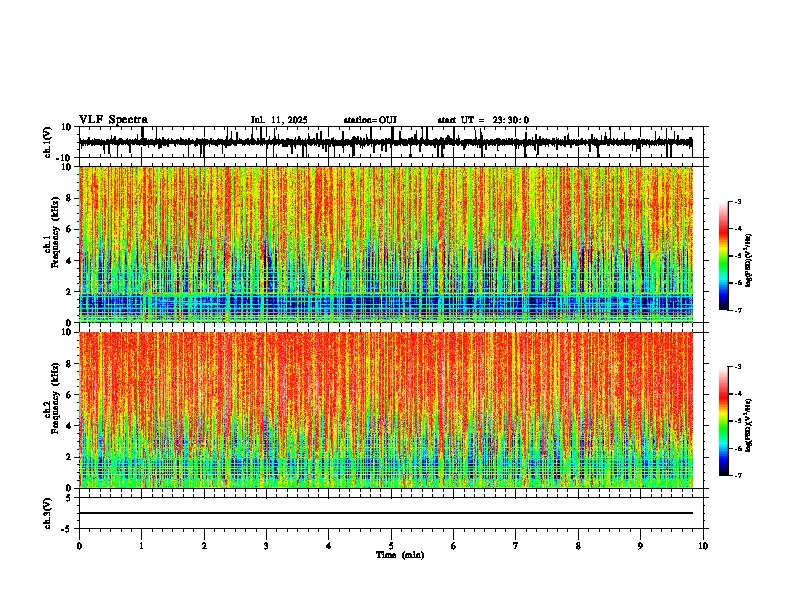Click the "-3" label on ch.1 color scale
The width and height of the screenshot is (792, 612).
738,201
